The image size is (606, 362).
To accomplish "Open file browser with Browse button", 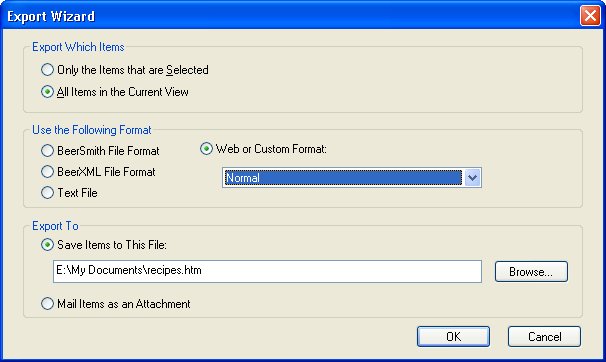I will [x=531, y=272].
